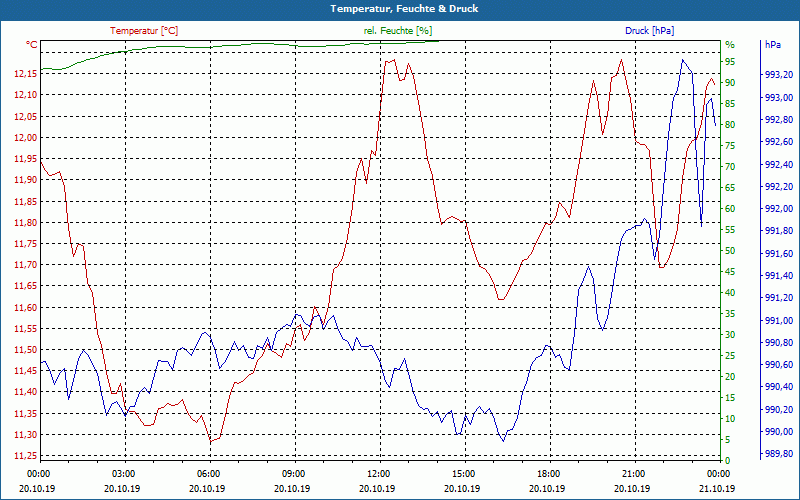Click the '11,35' temperature axis value
Viewport: 800px width, 500px height.
coord(26,414)
